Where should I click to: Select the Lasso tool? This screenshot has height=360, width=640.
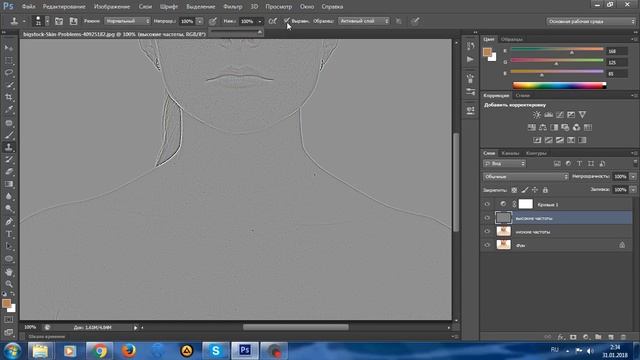pos(9,73)
